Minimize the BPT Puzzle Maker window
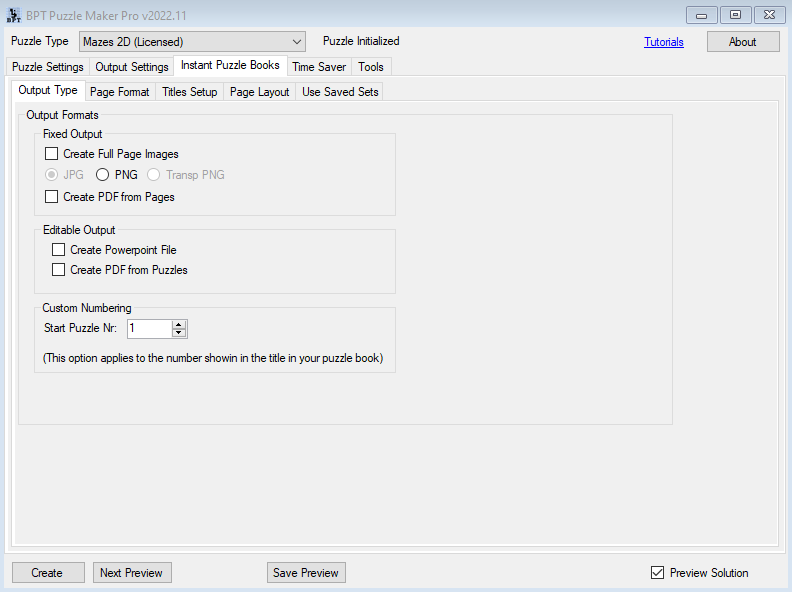The height and width of the screenshot is (592, 792). click(x=701, y=15)
